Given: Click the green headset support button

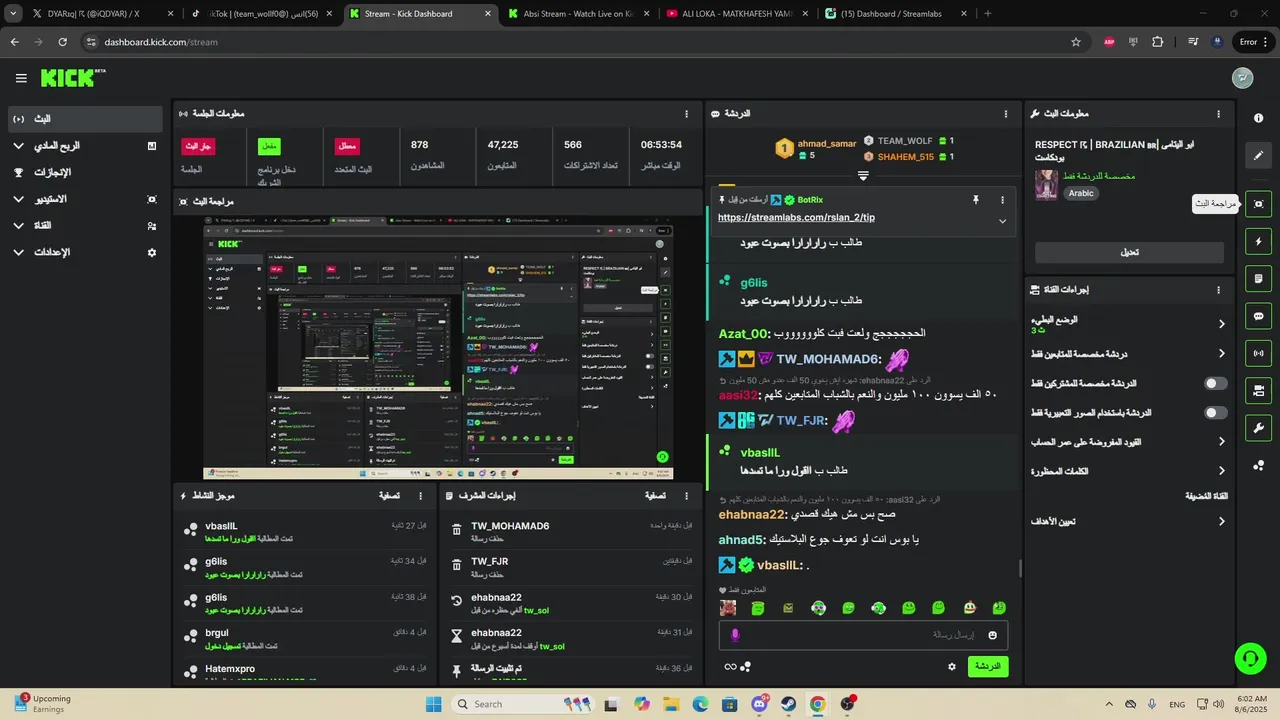Looking at the screenshot, I should pyautogui.click(x=1250, y=657).
